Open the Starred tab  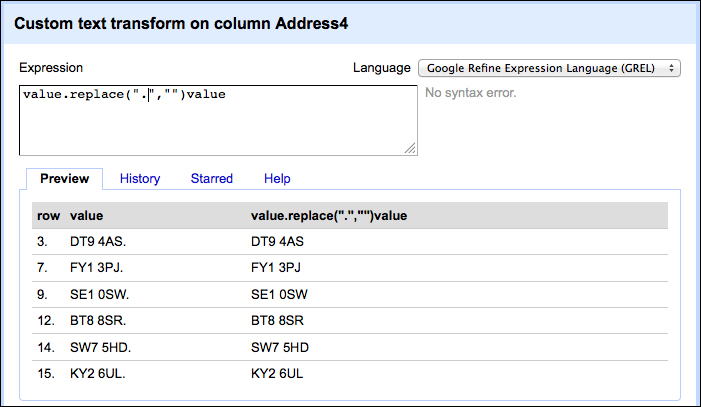click(x=212, y=178)
